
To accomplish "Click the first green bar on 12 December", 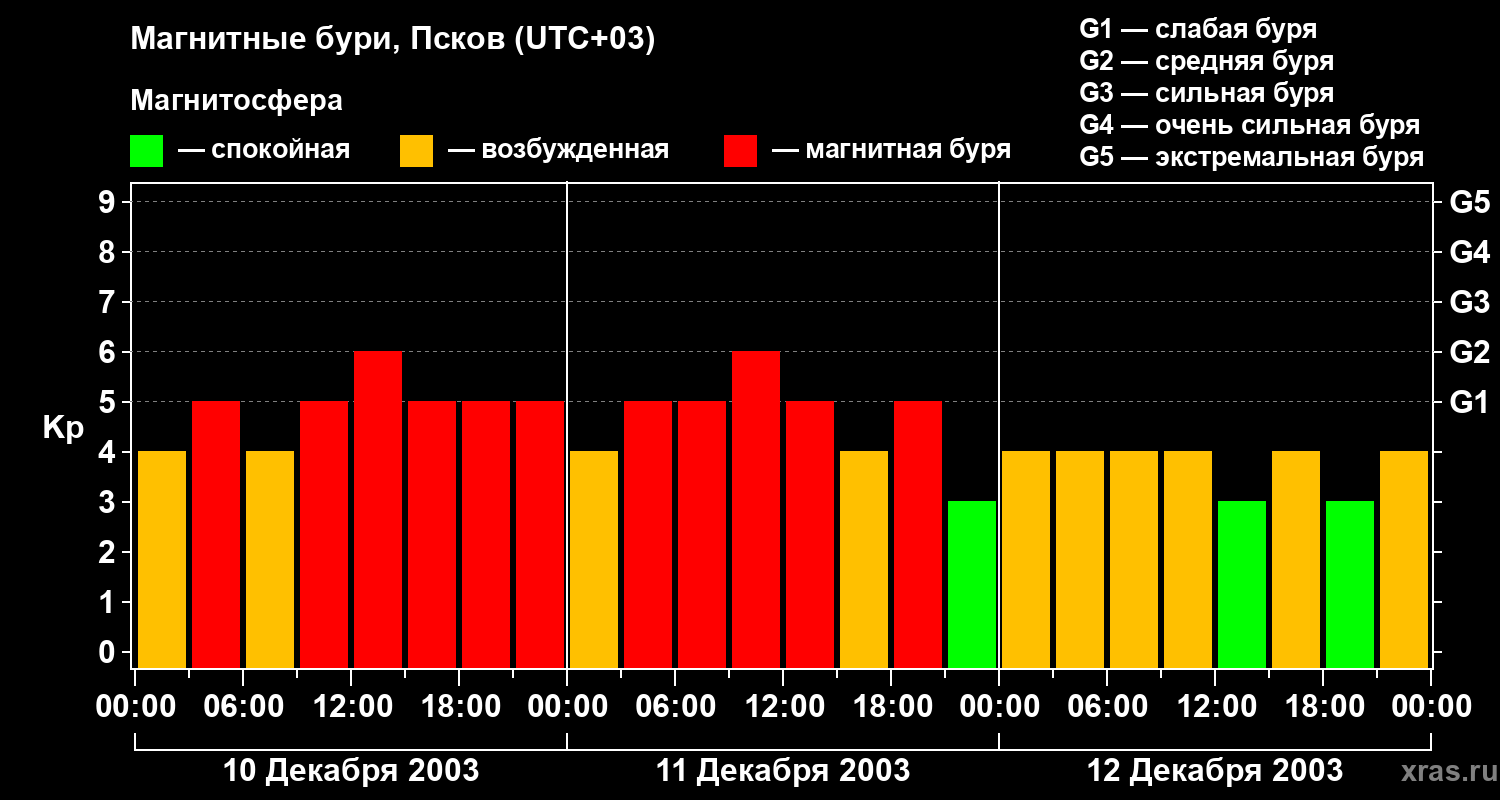I will pos(1242,584).
